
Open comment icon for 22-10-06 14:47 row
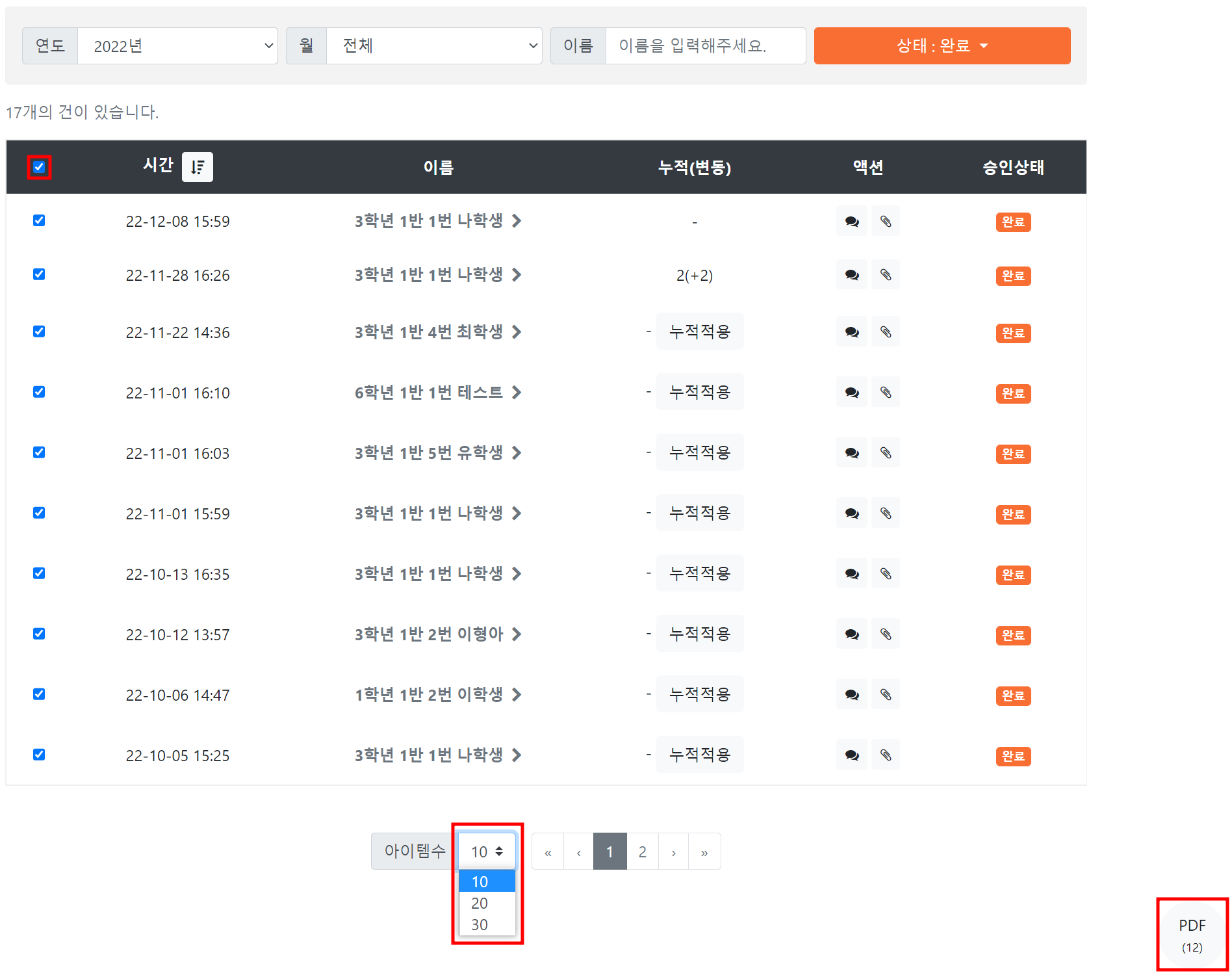click(852, 695)
